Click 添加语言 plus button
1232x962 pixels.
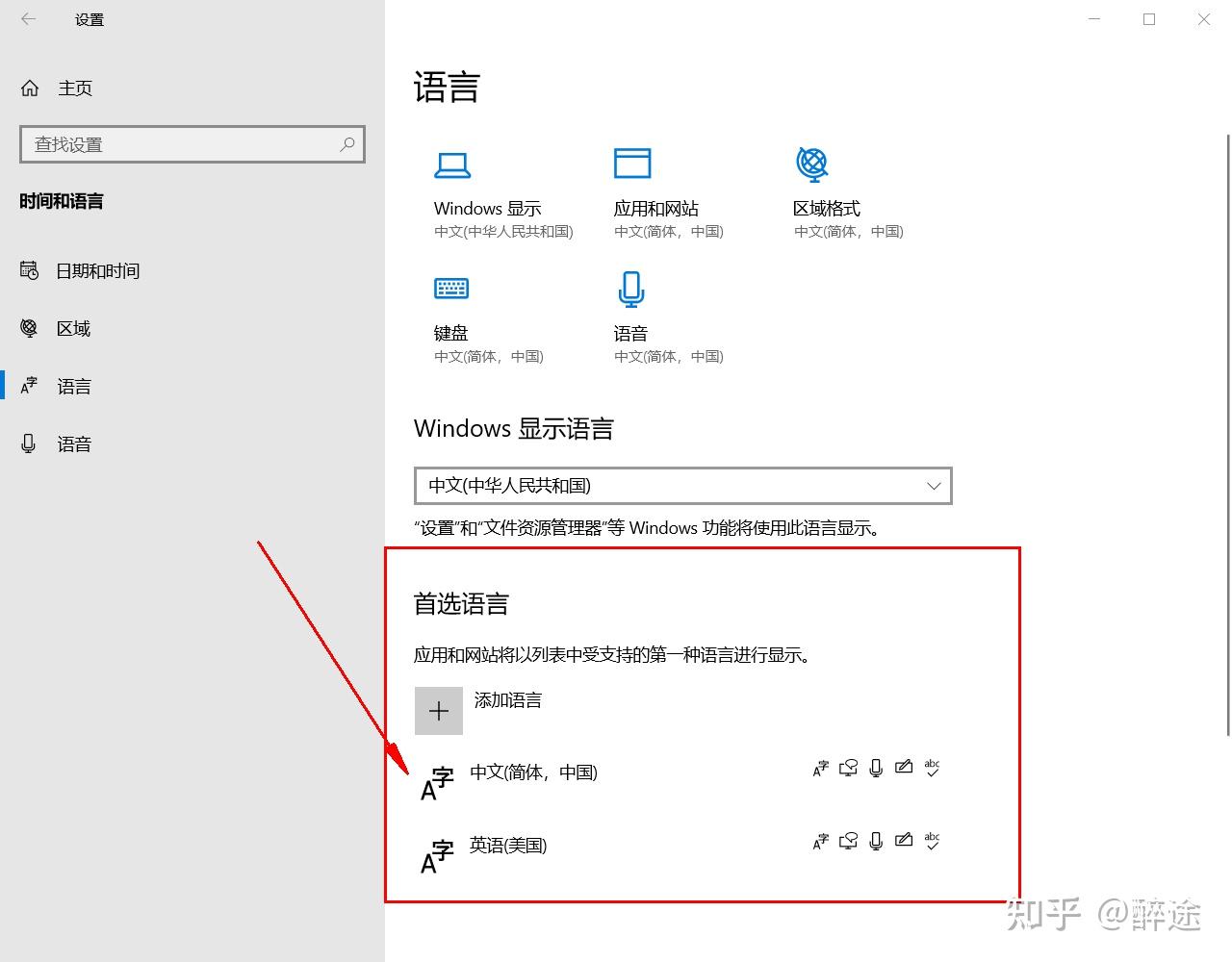[x=439, y=710]
